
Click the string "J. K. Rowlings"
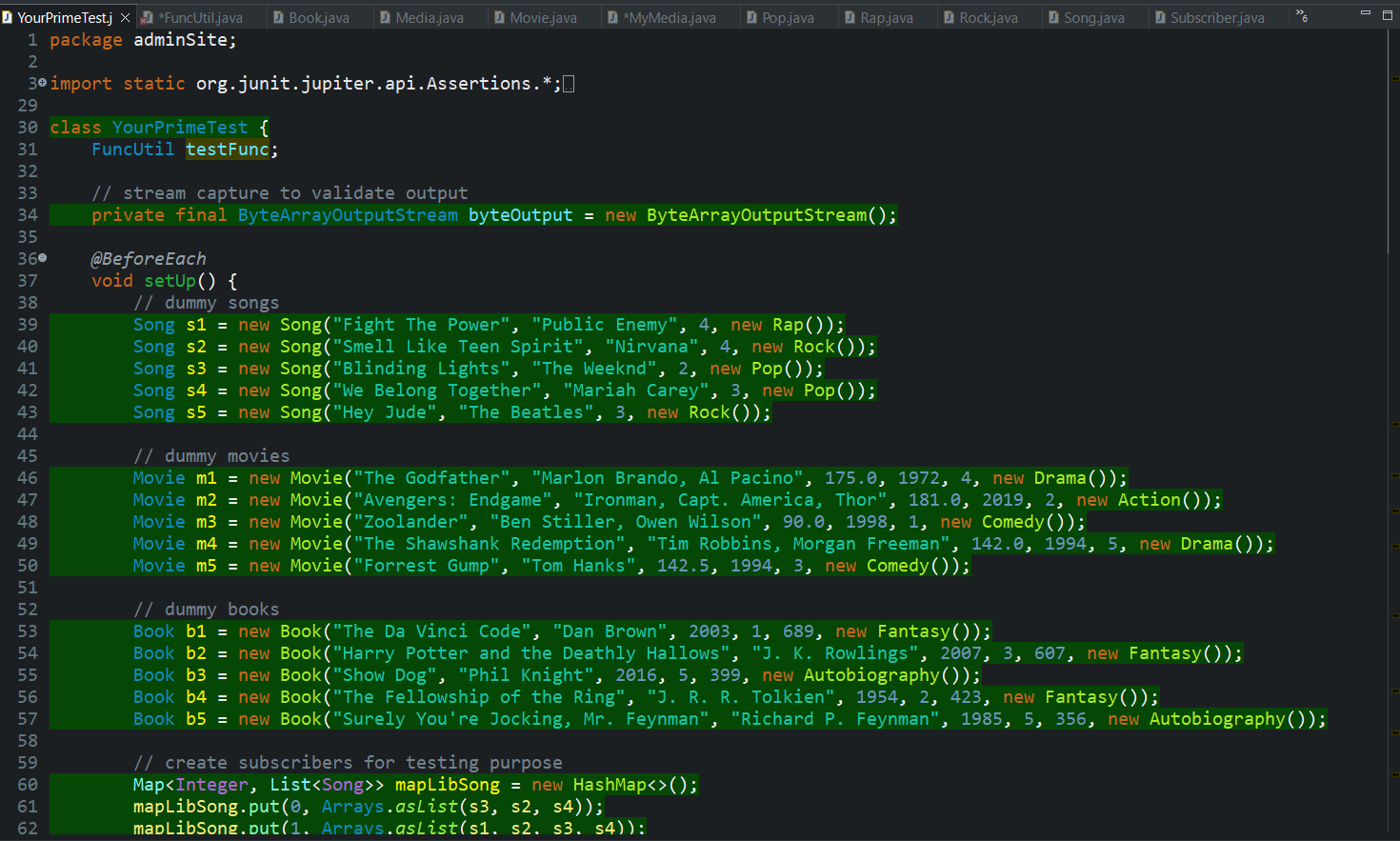[x=835, y=653]
